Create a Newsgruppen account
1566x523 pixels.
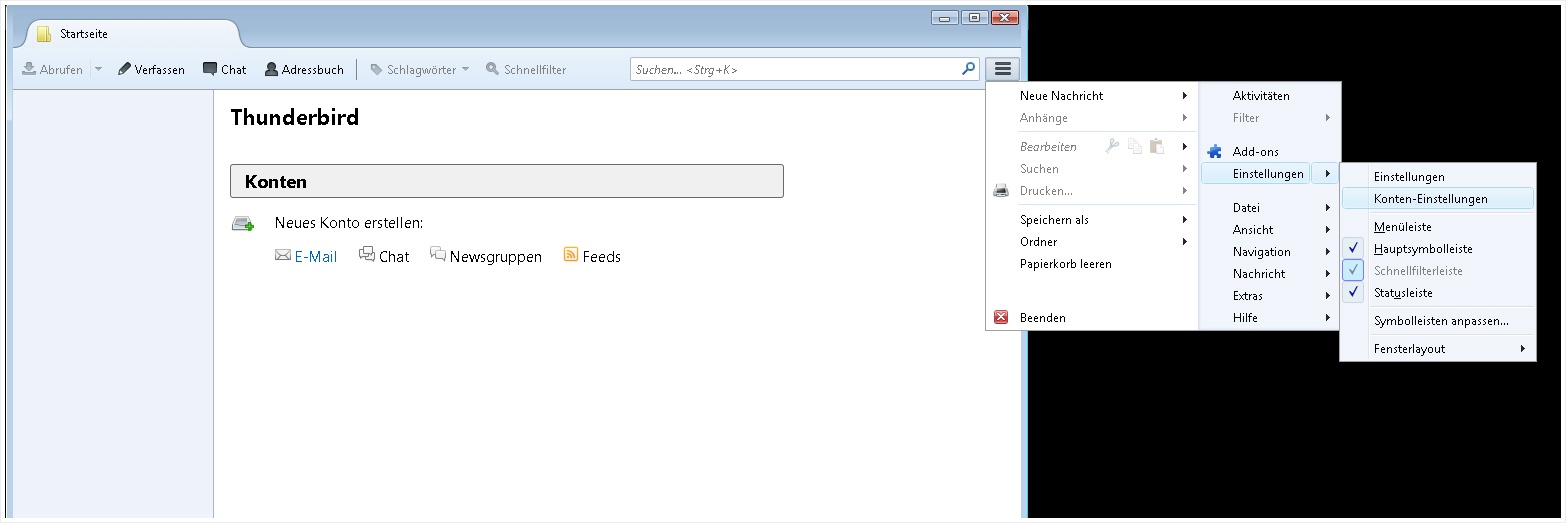click(496, 257)
